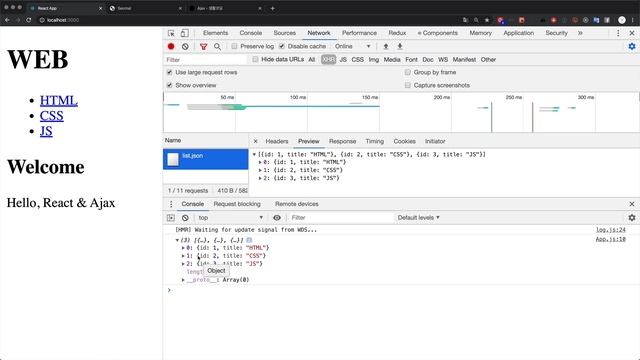
Task: Toggle the device toolbar icon
Action: pos(184,33)
